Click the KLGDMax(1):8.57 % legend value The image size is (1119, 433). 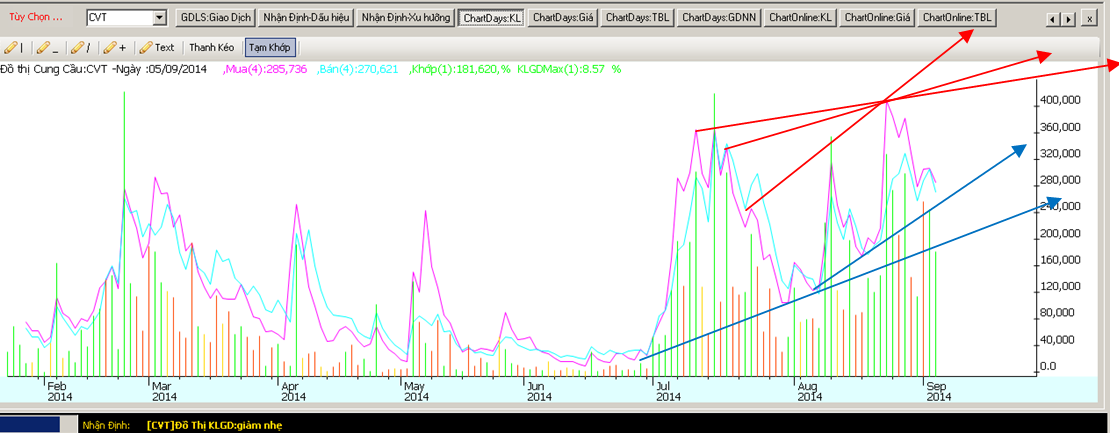pos(569,69)
